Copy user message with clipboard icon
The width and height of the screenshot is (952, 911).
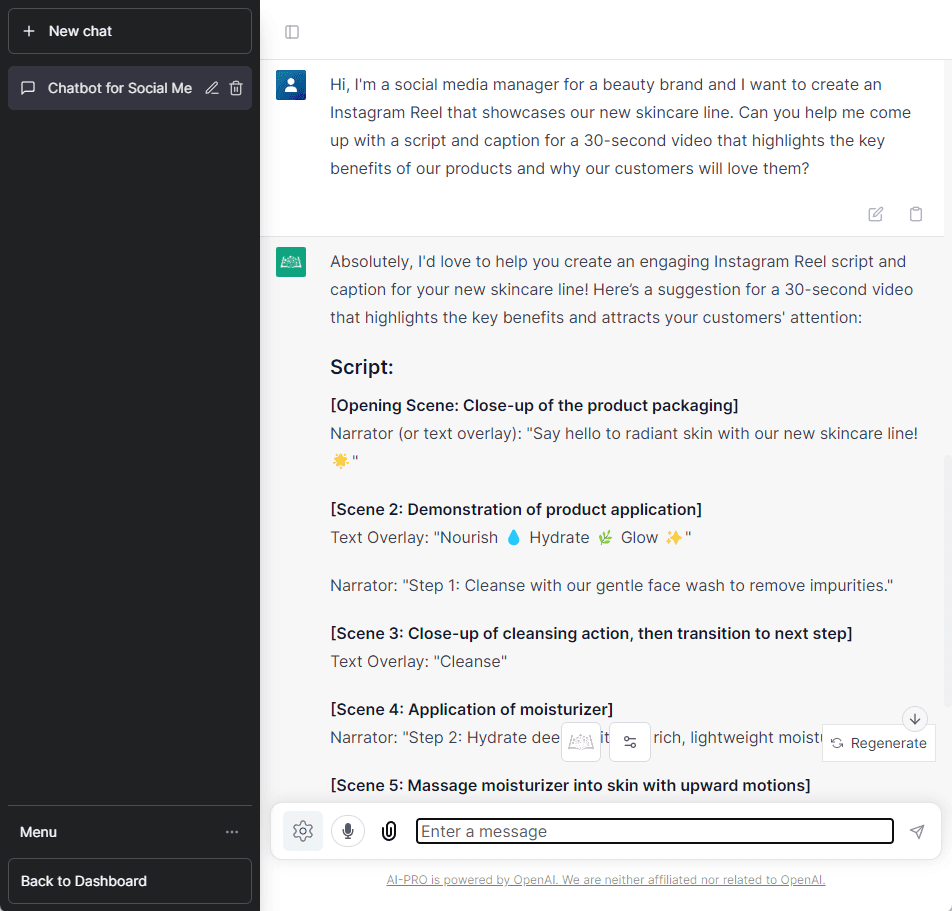pyautogui.click(x=915, y=214)
